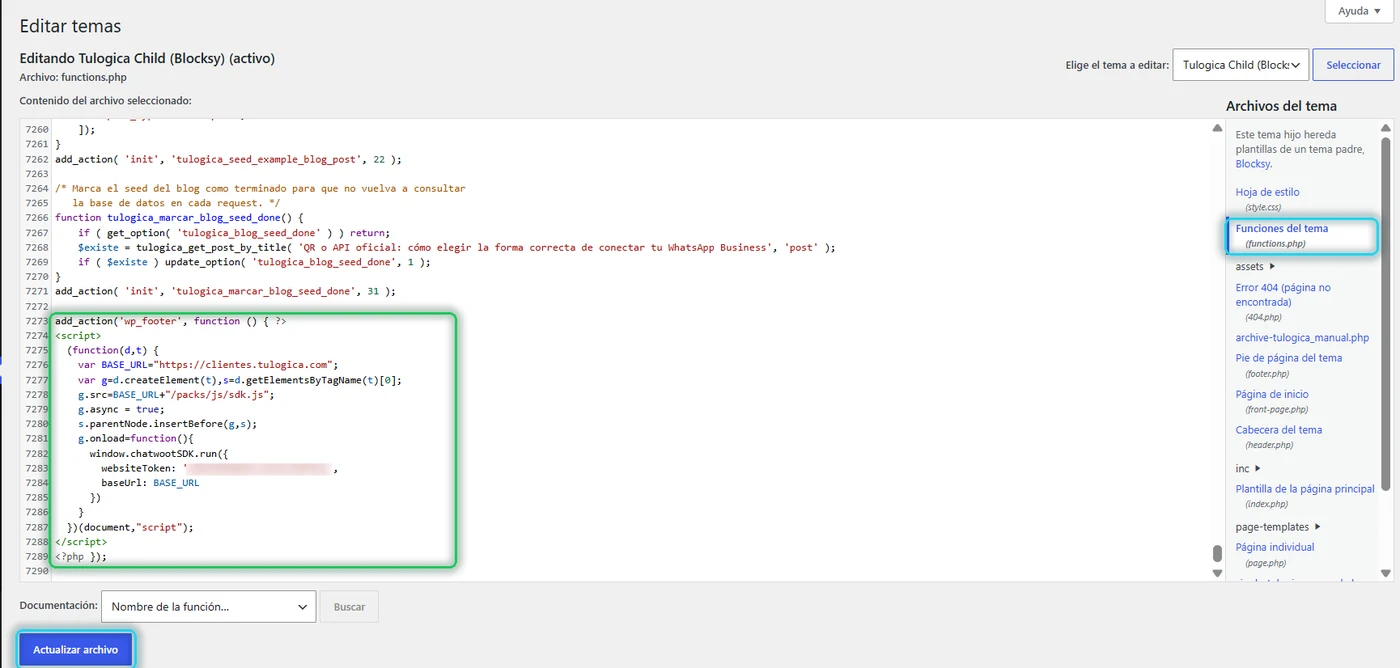1400x668 pixels.
Task: Click the Archivos del tema heading
Action: pyautogui.click(x=1281, y=106)
